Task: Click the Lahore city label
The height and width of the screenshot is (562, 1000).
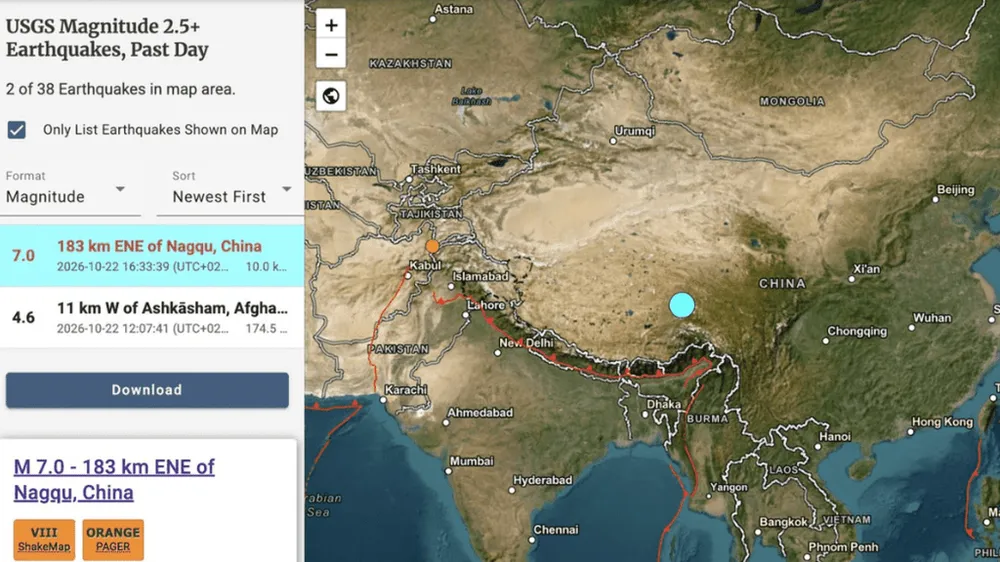Action: [x=486, y=305]
